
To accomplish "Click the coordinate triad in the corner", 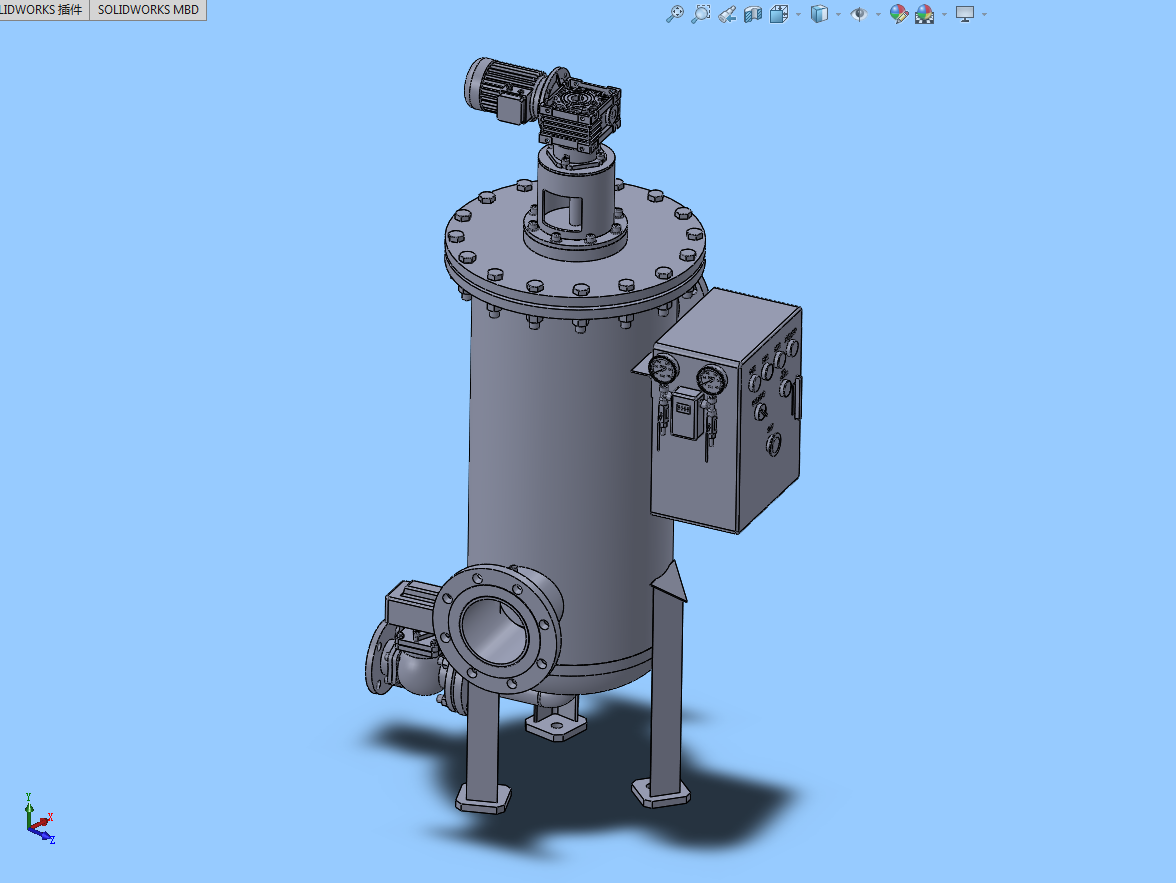I will [x=39, y=819].
